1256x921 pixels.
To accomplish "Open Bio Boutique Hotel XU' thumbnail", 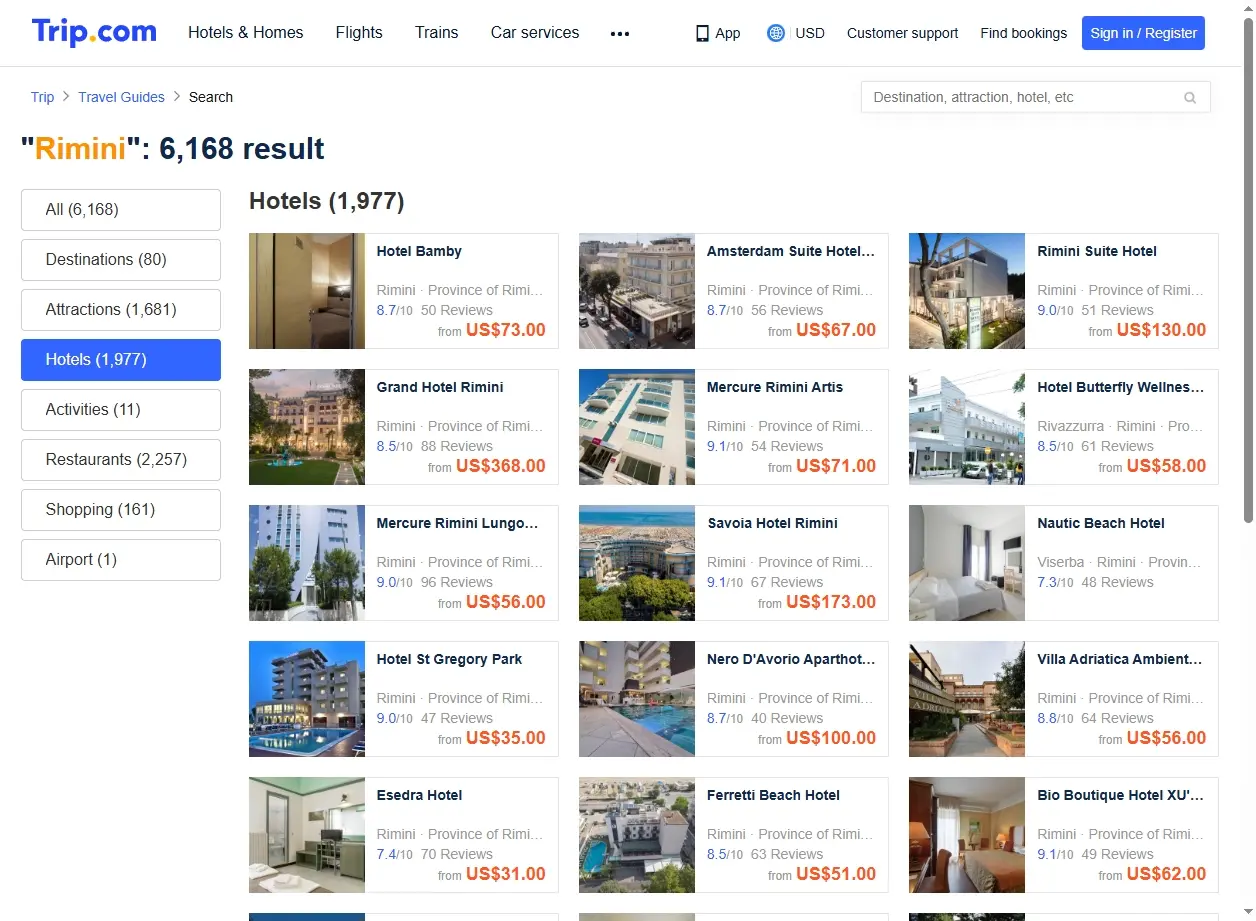I will coord(967,835).
